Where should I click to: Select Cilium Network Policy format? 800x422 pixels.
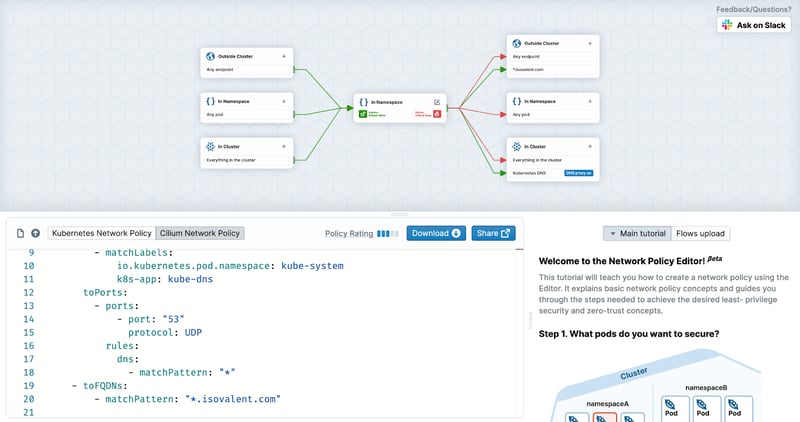tap(200, 233)
